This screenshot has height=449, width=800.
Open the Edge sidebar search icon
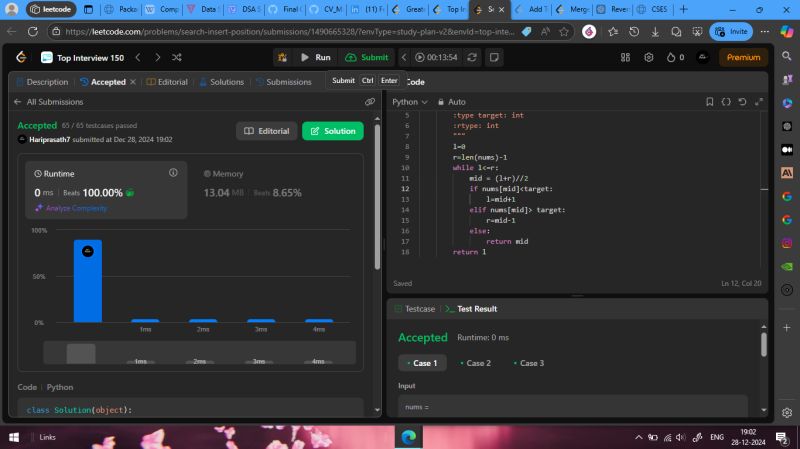pyautogui.click(x=787, y=56)
